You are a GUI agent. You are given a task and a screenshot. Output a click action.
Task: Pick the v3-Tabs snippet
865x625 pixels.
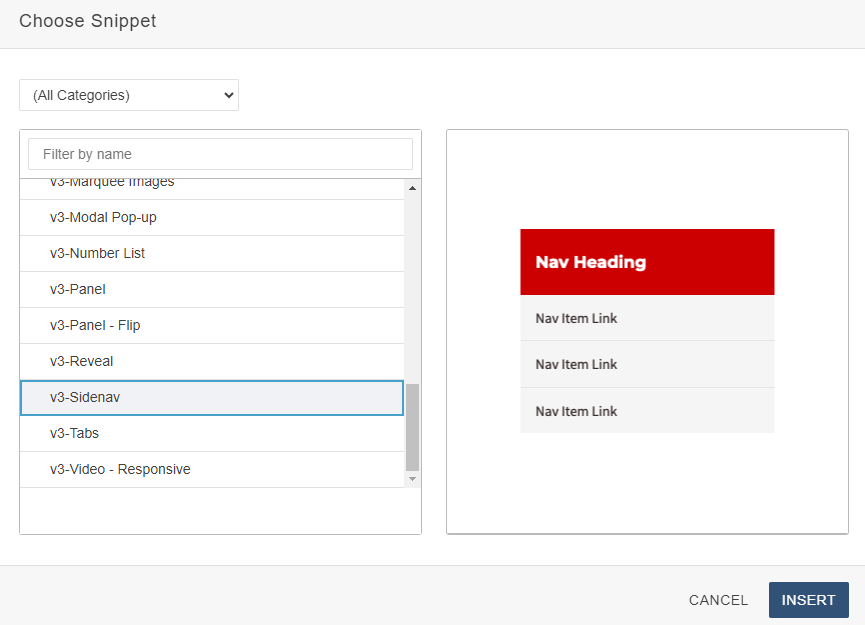click(74, 433)
